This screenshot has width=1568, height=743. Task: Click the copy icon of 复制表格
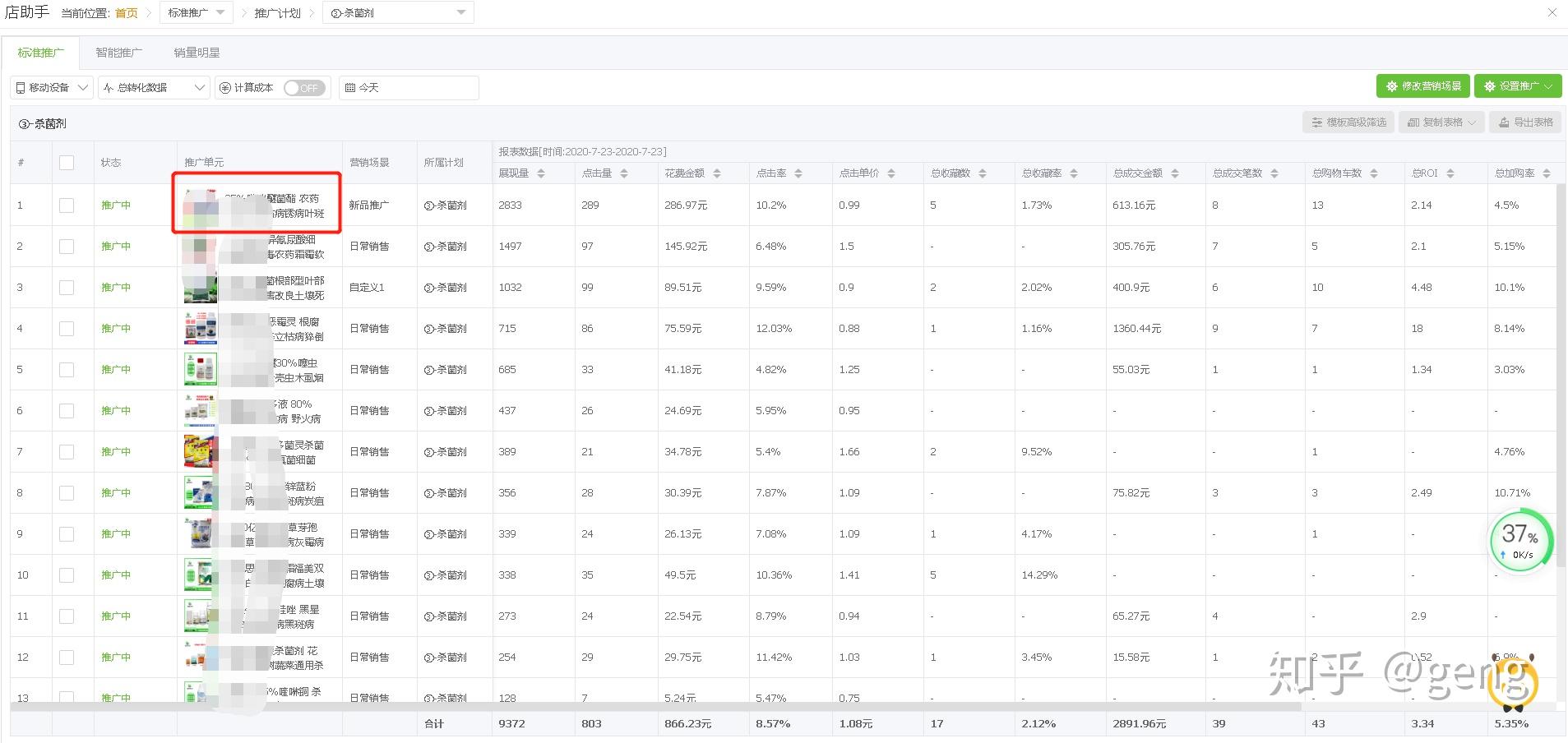1413,122
